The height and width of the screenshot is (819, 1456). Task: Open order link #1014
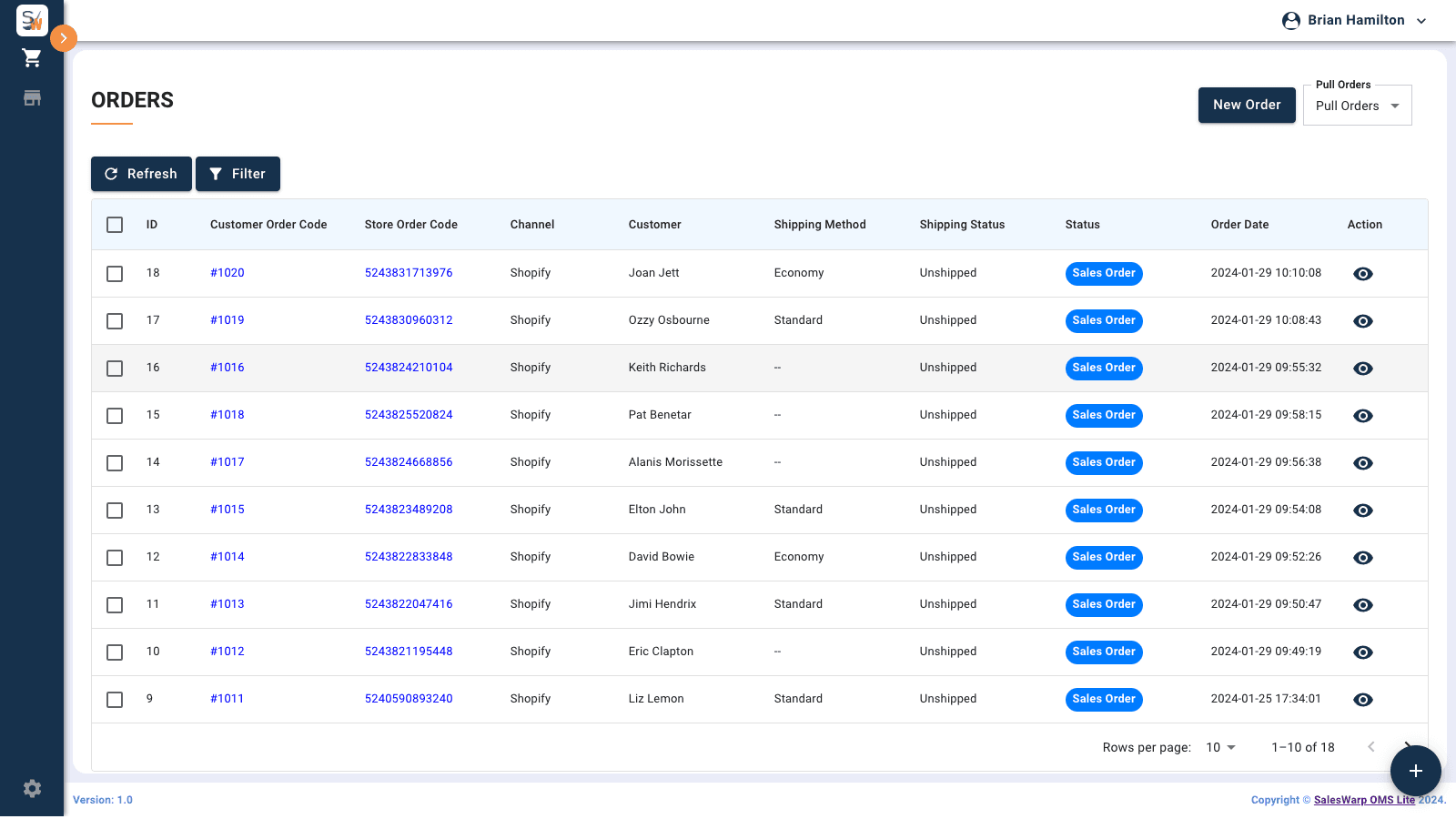[227, 557]
